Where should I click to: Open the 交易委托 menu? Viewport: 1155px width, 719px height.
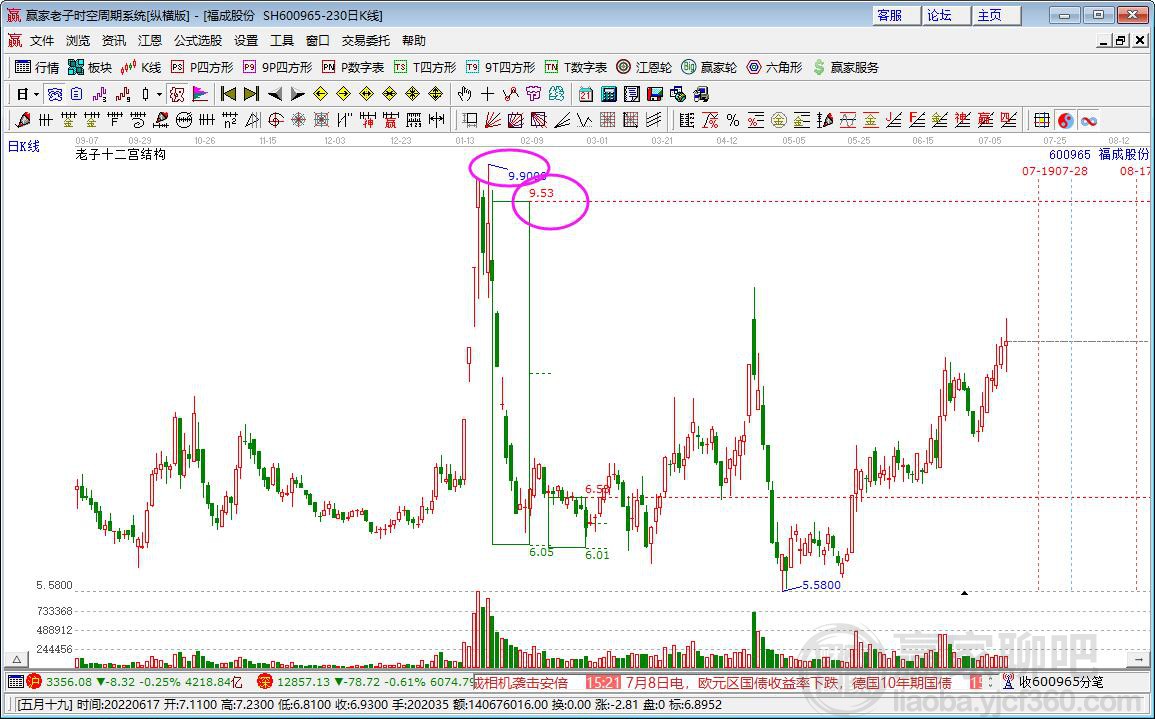[365, 41]
